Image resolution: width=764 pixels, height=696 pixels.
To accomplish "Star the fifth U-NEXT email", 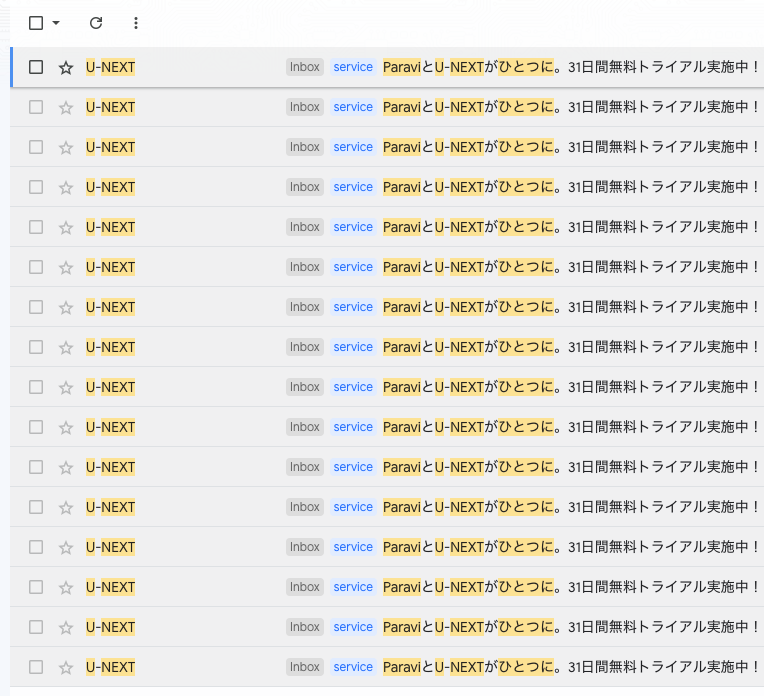I will pos(66,227).
